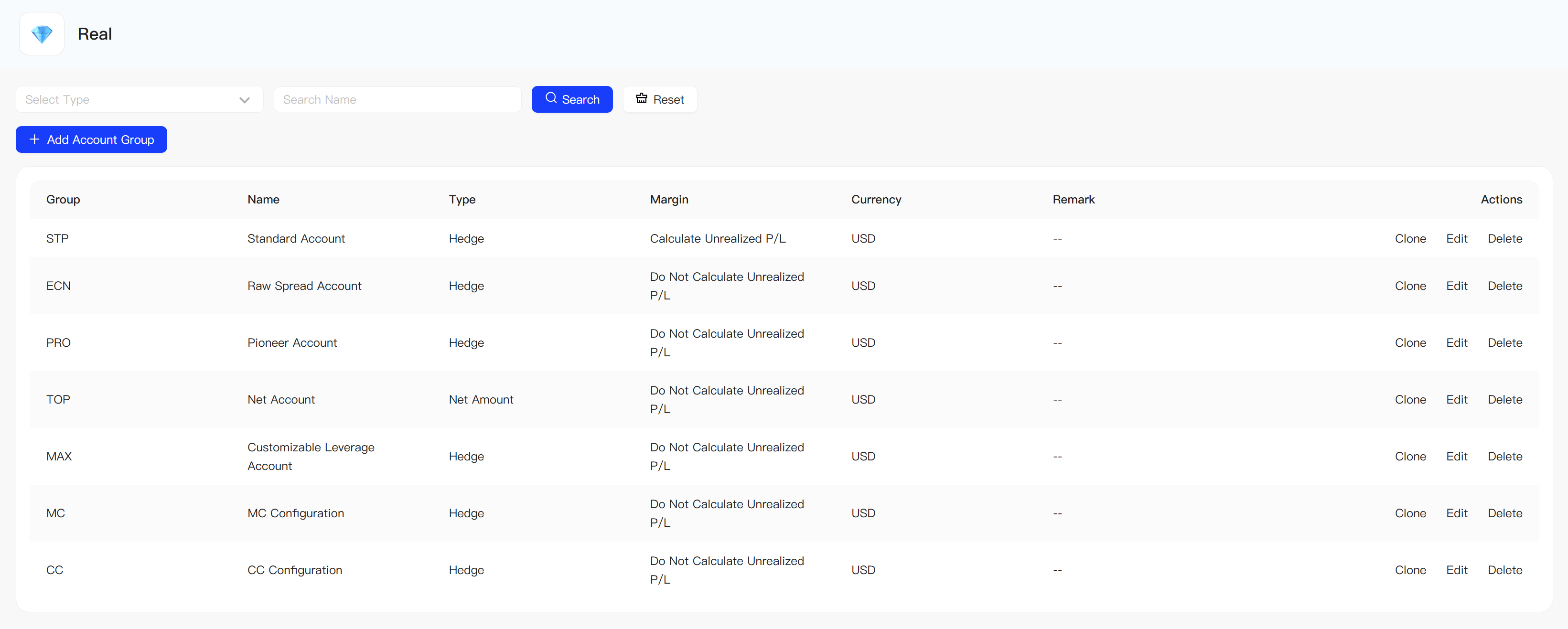Screen dimensions: 1568x629
Task: Clone the CC account group
Action: (x=1410, y=570)
